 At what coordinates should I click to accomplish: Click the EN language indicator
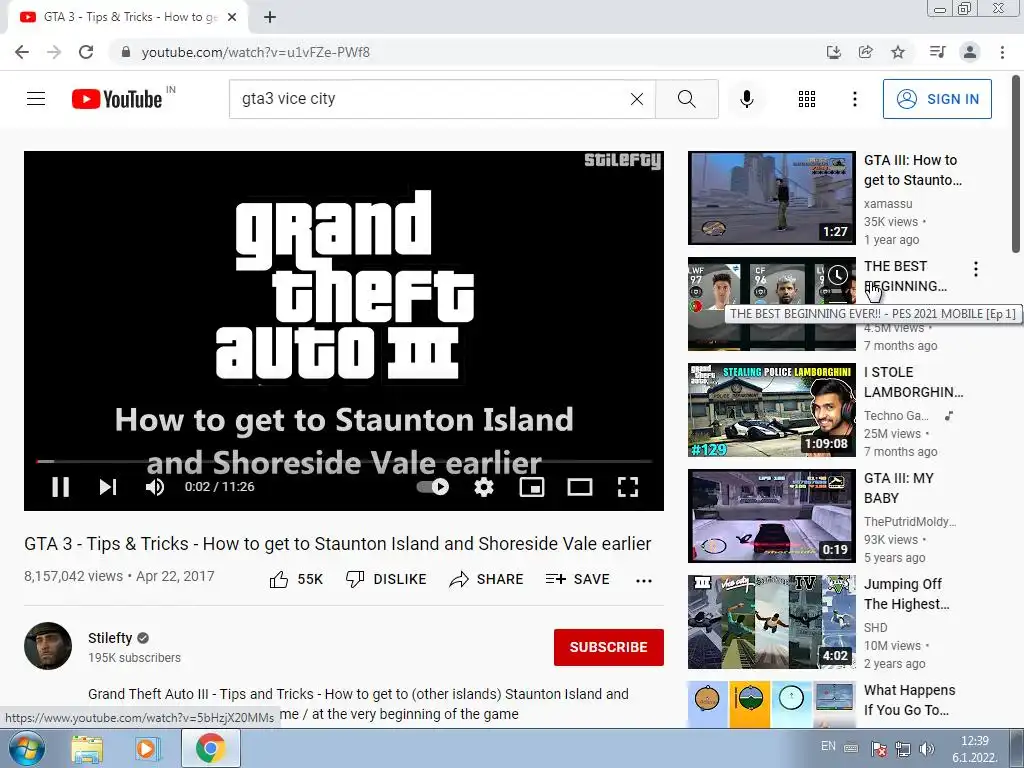828,746
